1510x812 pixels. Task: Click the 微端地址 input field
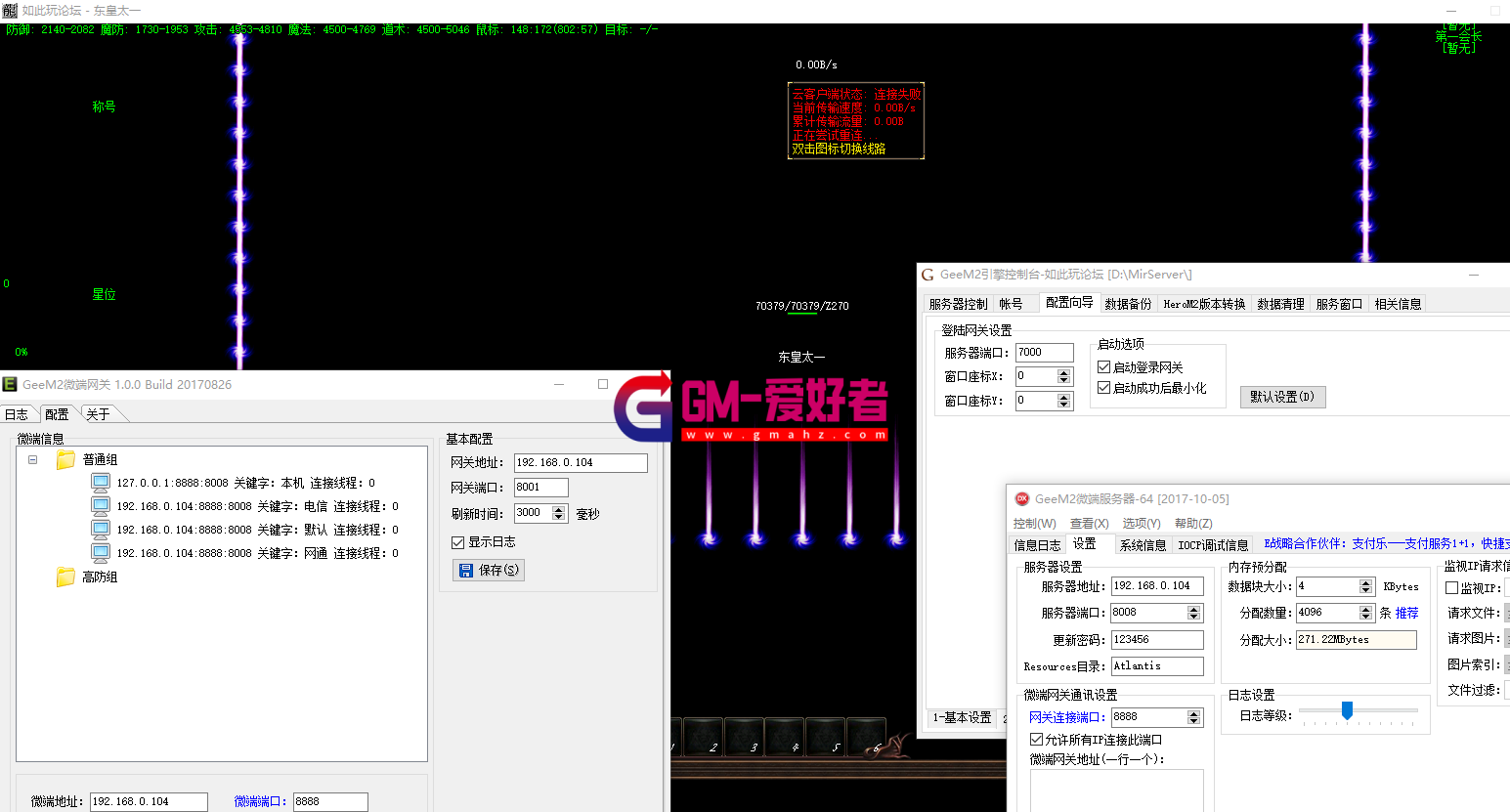(x=149, y=802)
